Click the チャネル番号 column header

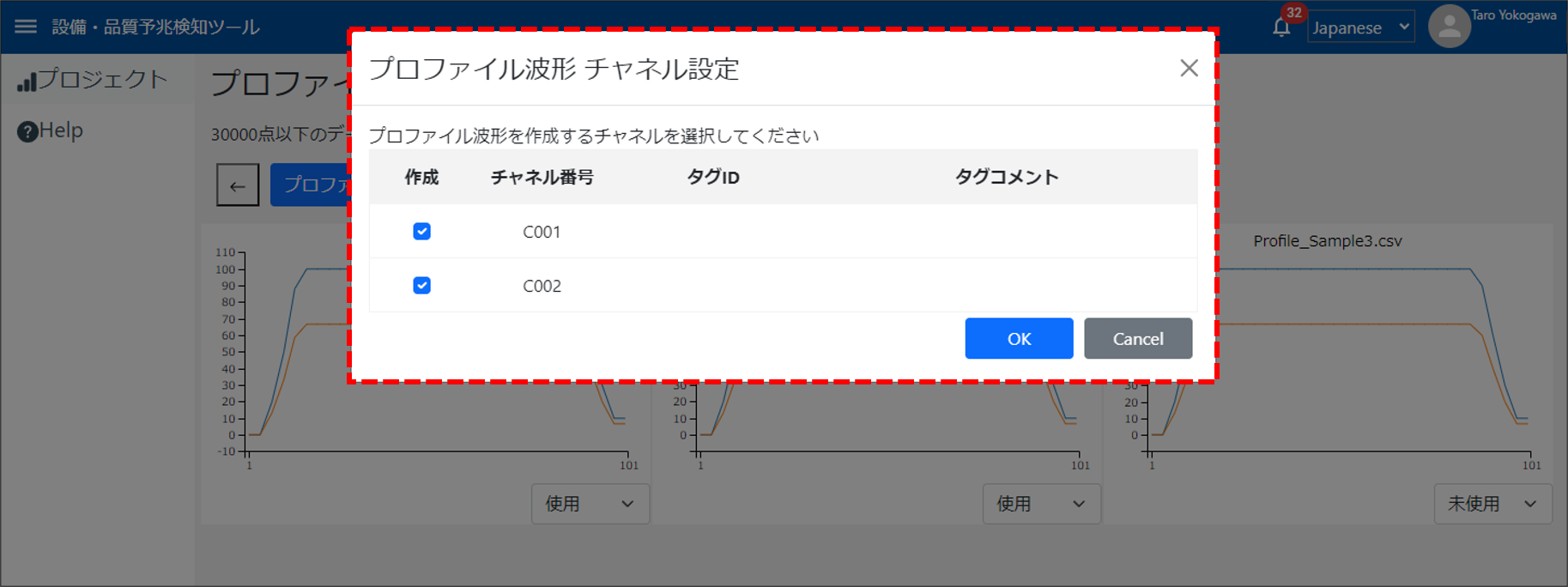[x=542, y=177]
